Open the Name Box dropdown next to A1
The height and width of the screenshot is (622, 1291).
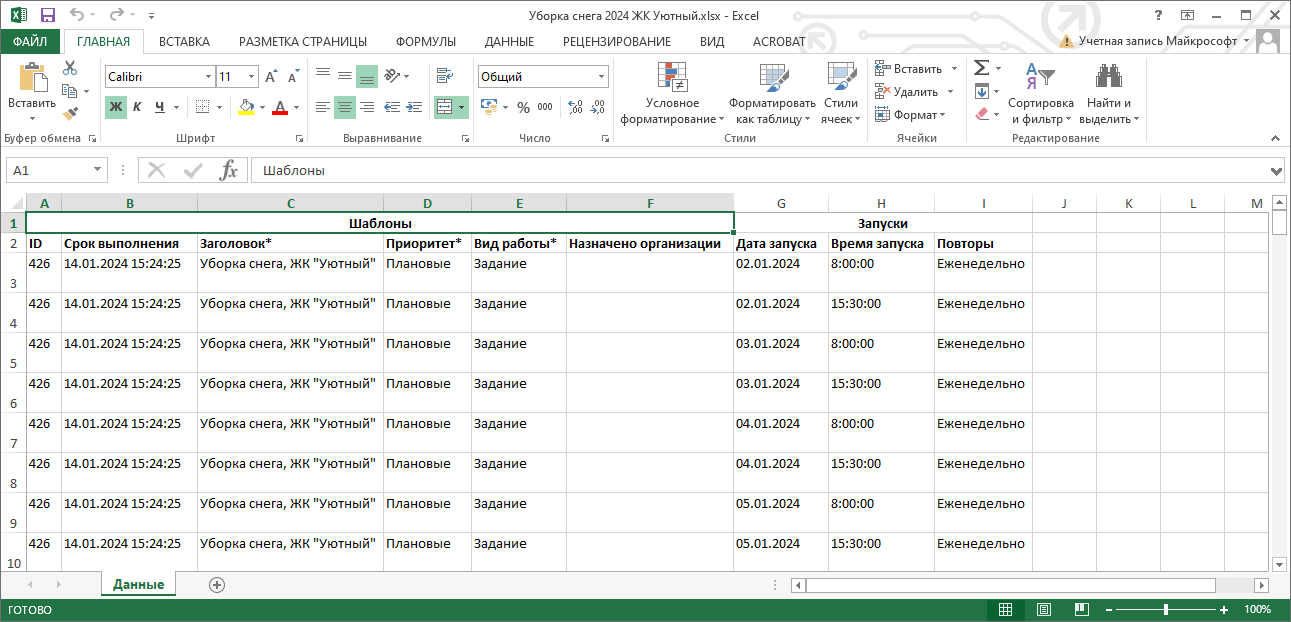point(97,170)
